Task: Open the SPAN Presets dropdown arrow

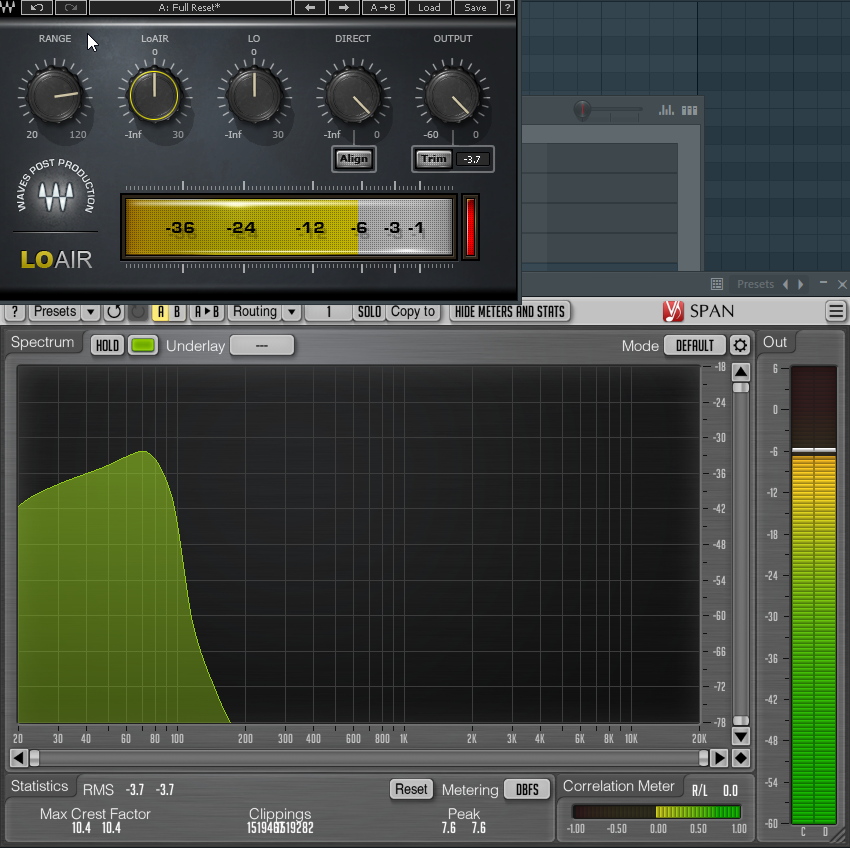Action: pos(91,312)
